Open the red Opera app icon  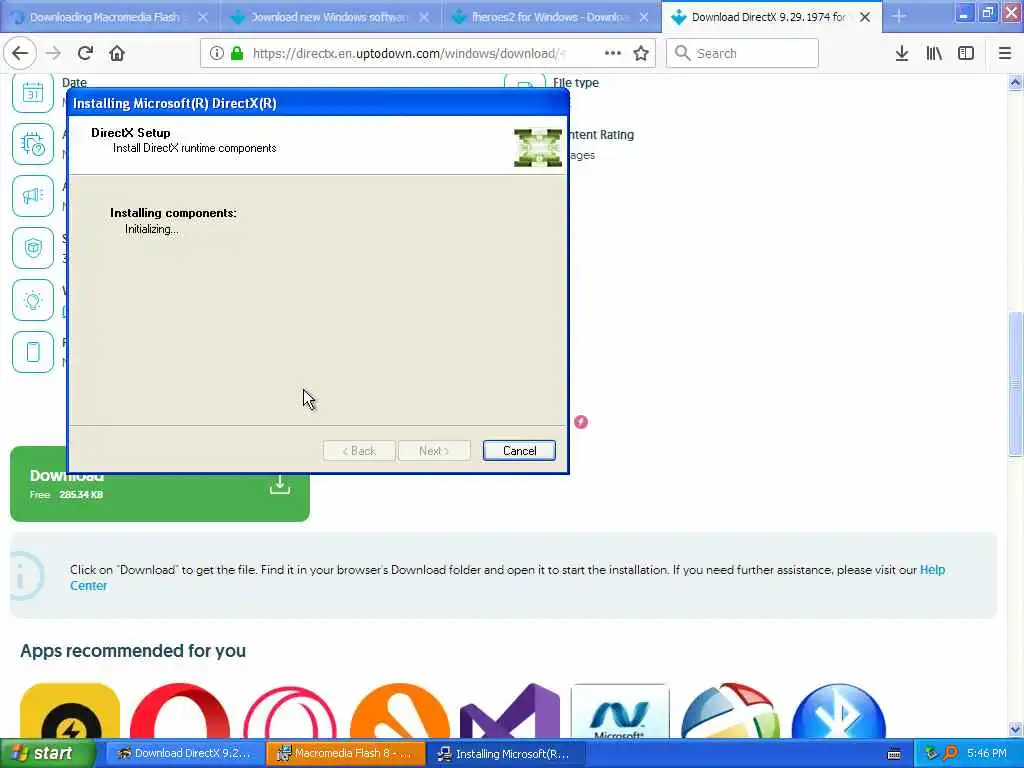[180, 711]
